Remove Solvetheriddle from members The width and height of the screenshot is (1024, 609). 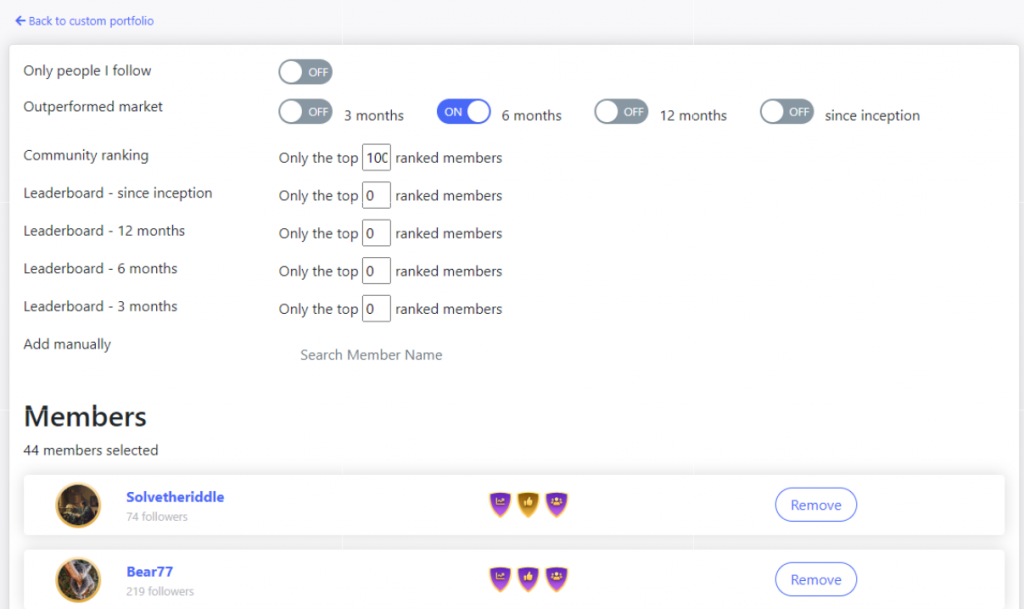(x=816, y=505)
